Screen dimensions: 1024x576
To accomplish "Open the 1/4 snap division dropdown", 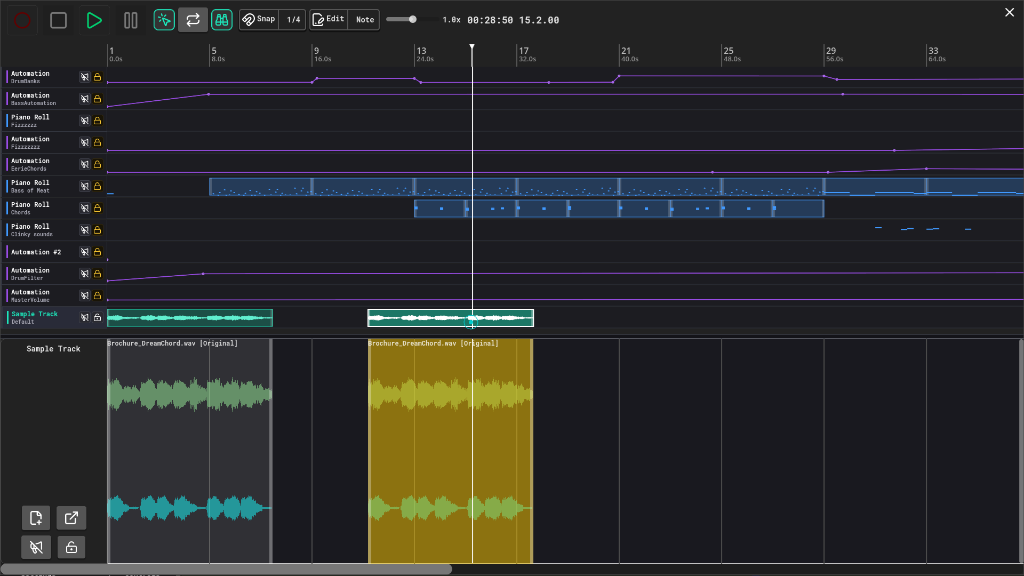I will pyautogui.click(x=293, y=20).
